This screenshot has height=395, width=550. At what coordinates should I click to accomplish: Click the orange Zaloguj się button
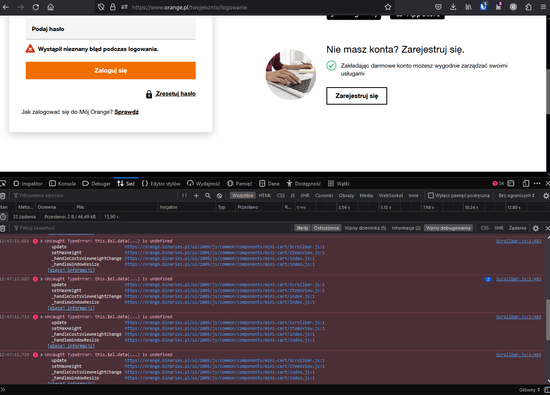tap(110, 71)
